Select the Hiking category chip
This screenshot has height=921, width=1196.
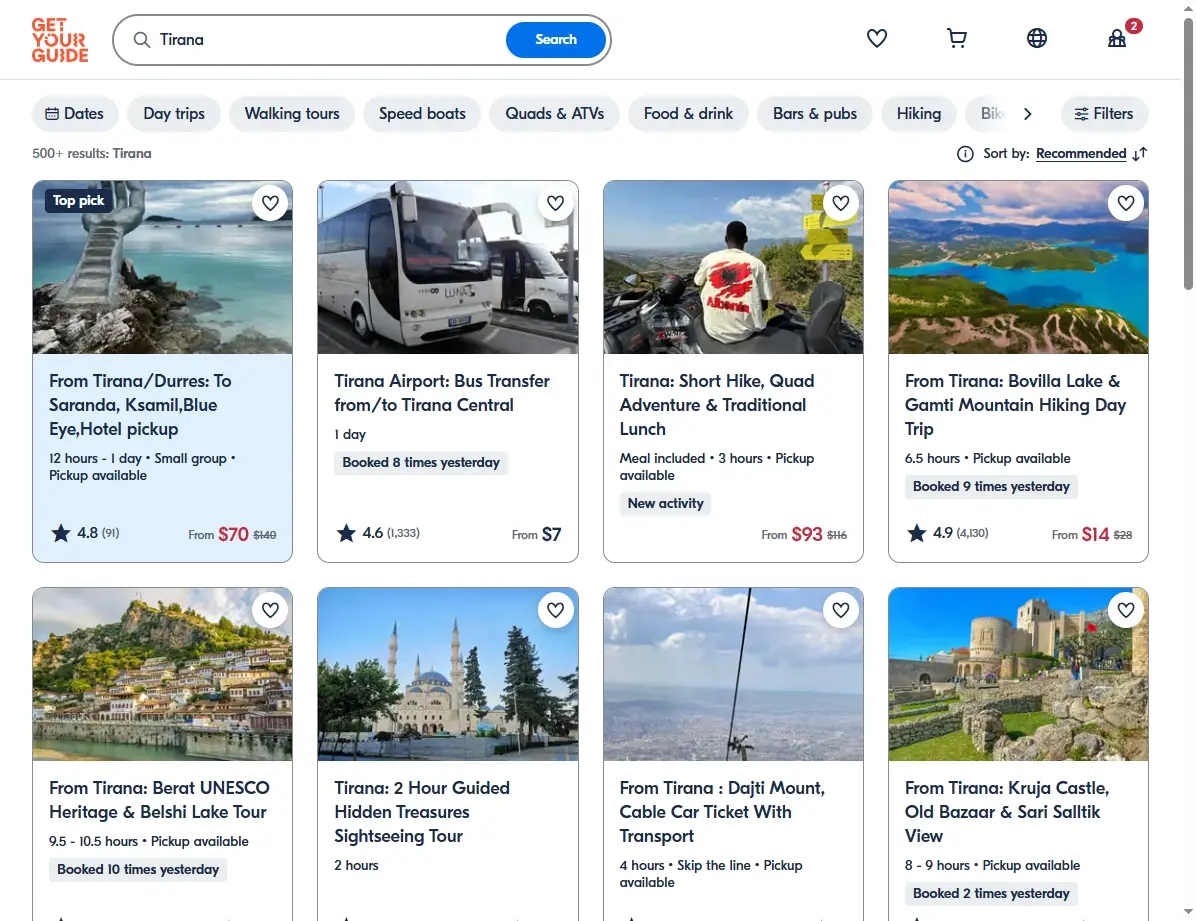[918, 114]
